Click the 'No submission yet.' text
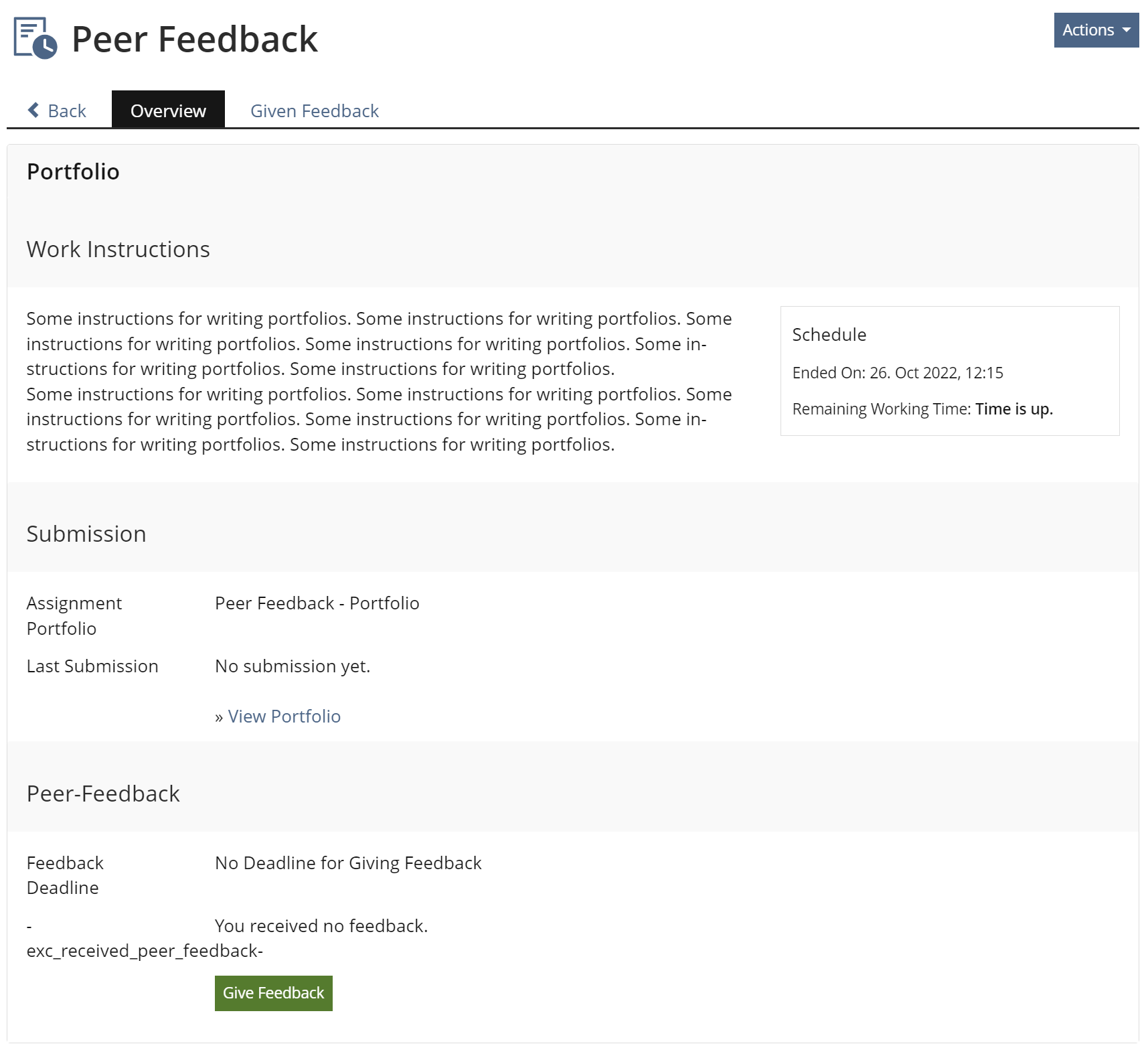This screenshot has width=1148, height=1054. point(292,666)
